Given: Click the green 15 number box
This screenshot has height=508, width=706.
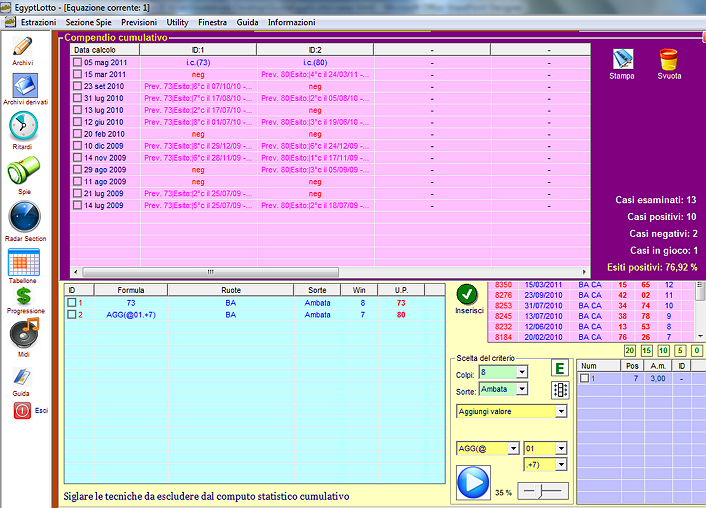Looking at the screenshot, I should click(x=647, y=350).
